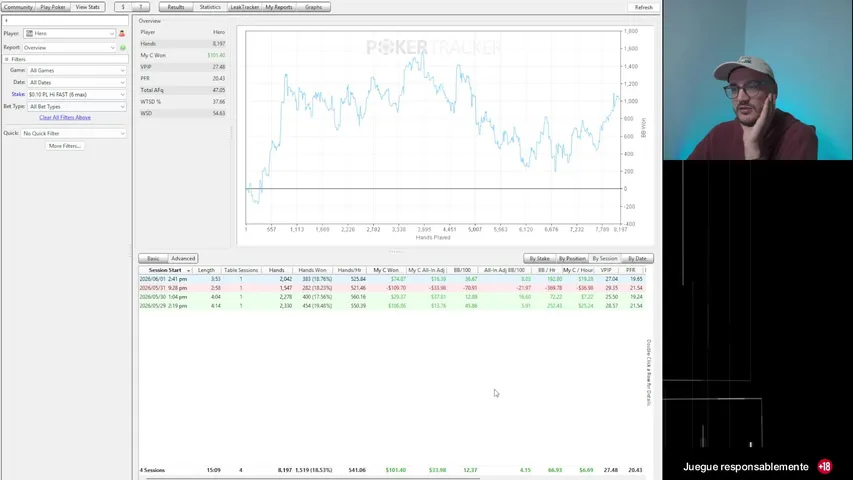This screenshot has width=853, height=480.
Task: Click the red player icon beside Hero
Action: (x=122, y=34)
